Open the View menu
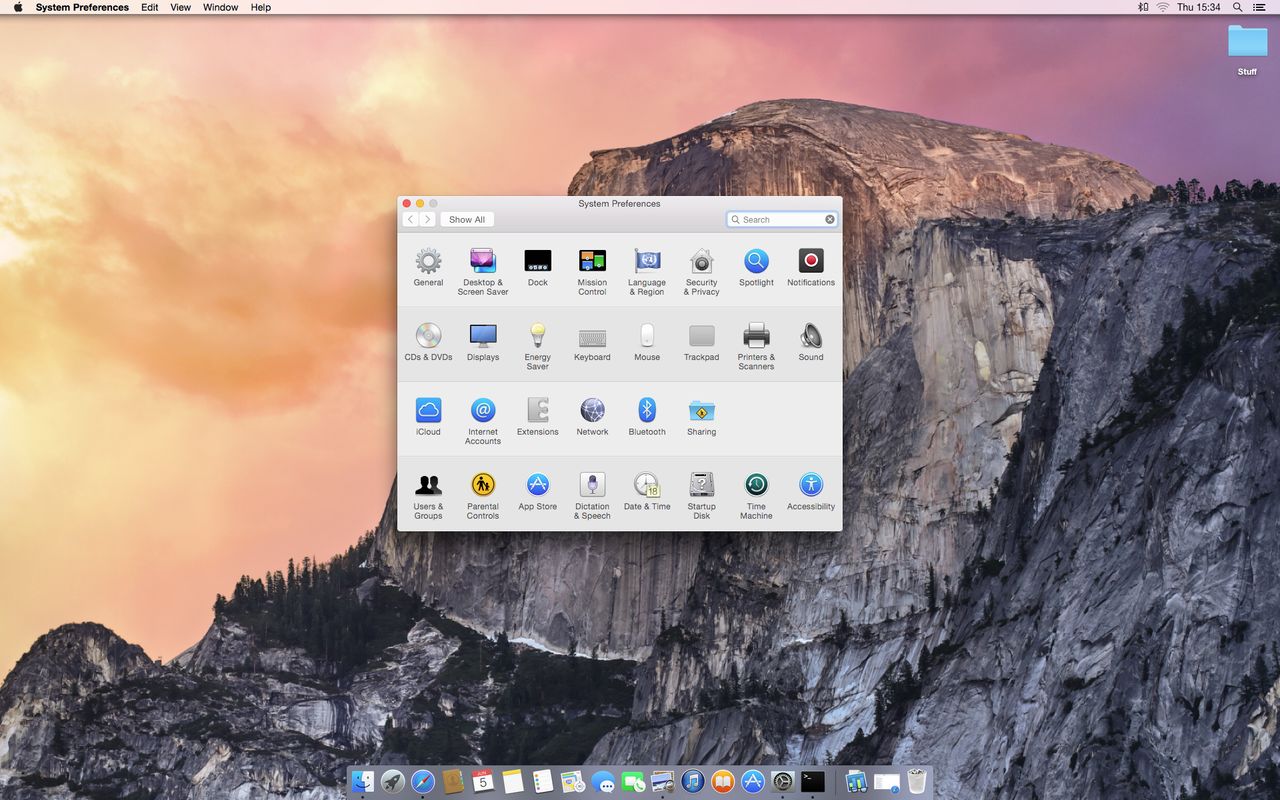1280x800 pixels. point(180,7)
